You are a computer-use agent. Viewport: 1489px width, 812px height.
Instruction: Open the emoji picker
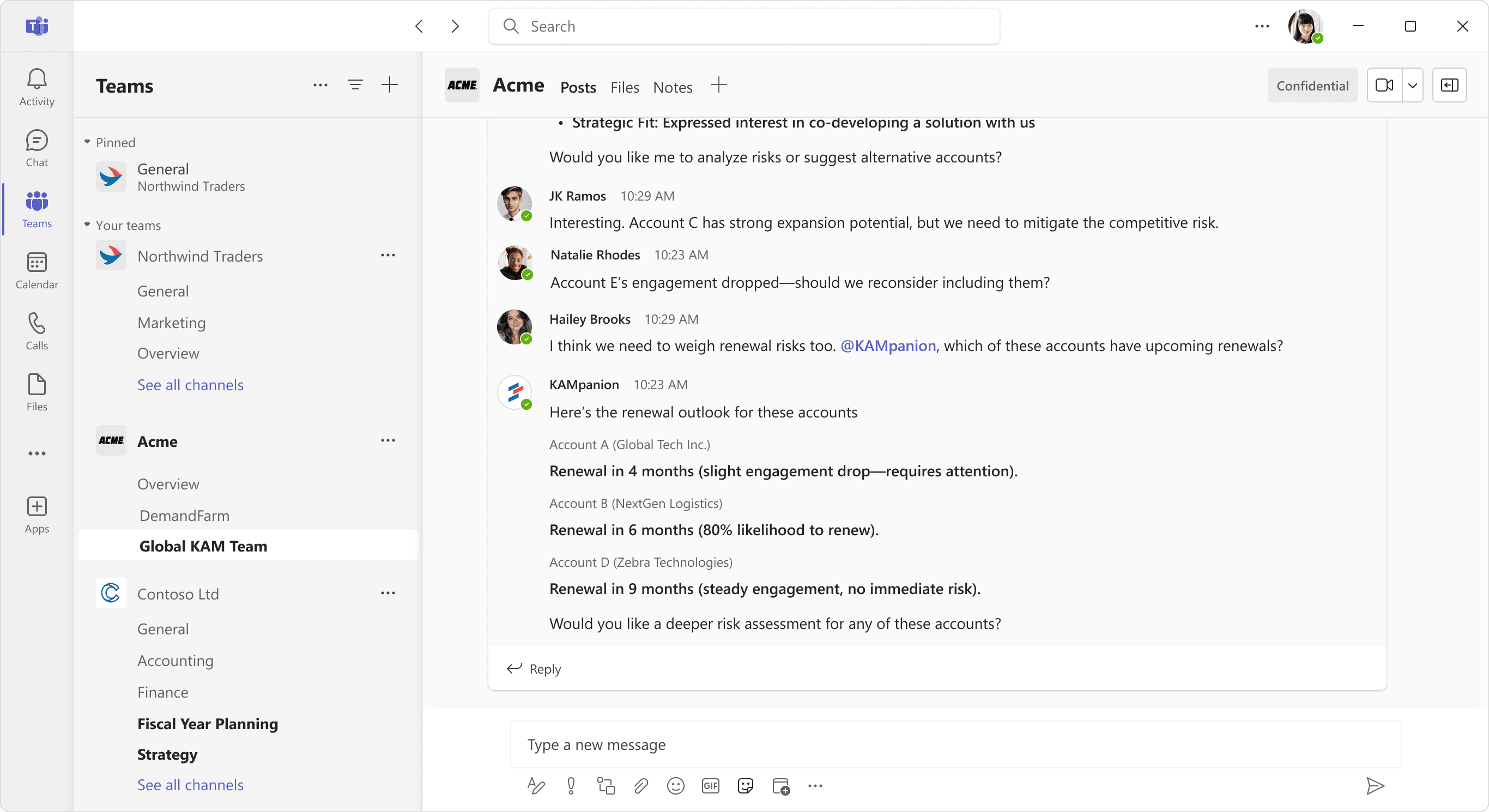point(675,786)
